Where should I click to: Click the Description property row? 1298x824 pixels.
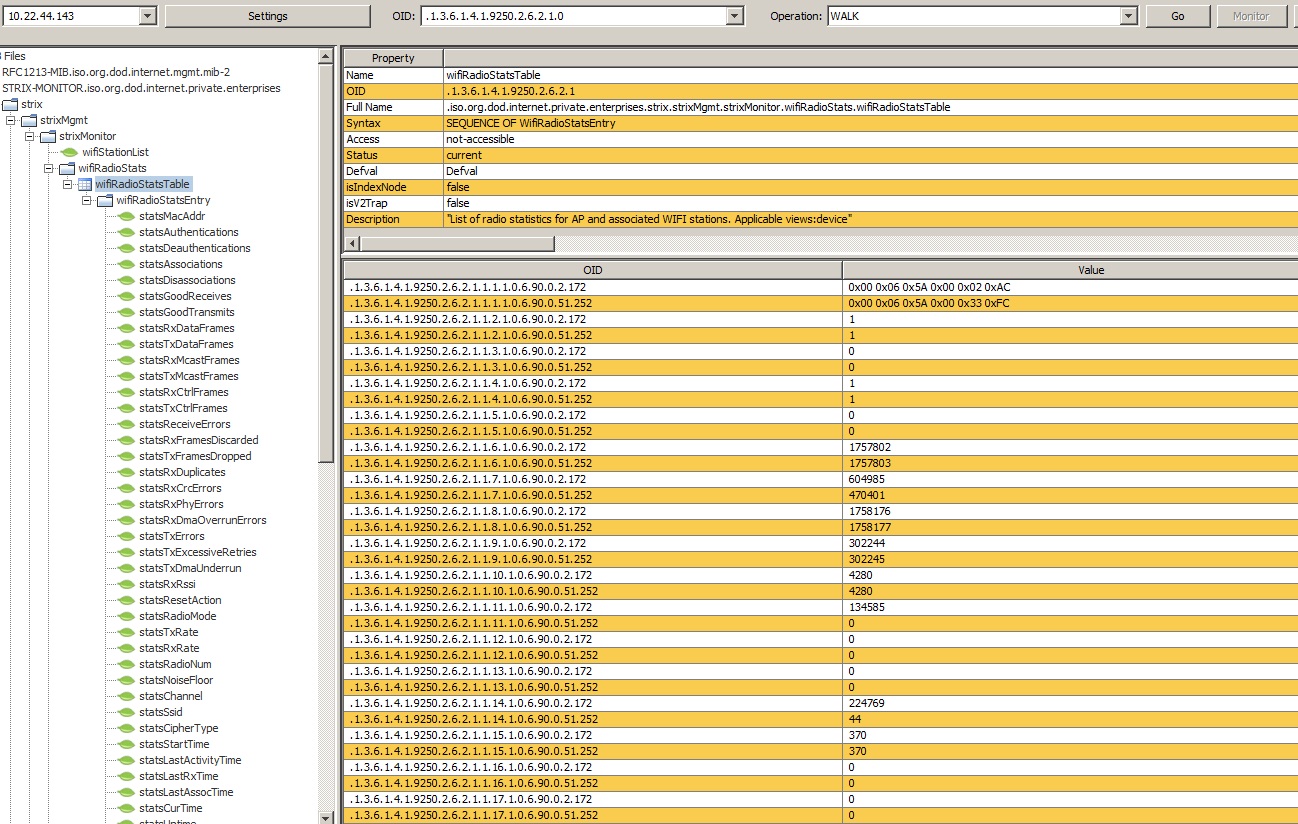[x=820, y=219]
